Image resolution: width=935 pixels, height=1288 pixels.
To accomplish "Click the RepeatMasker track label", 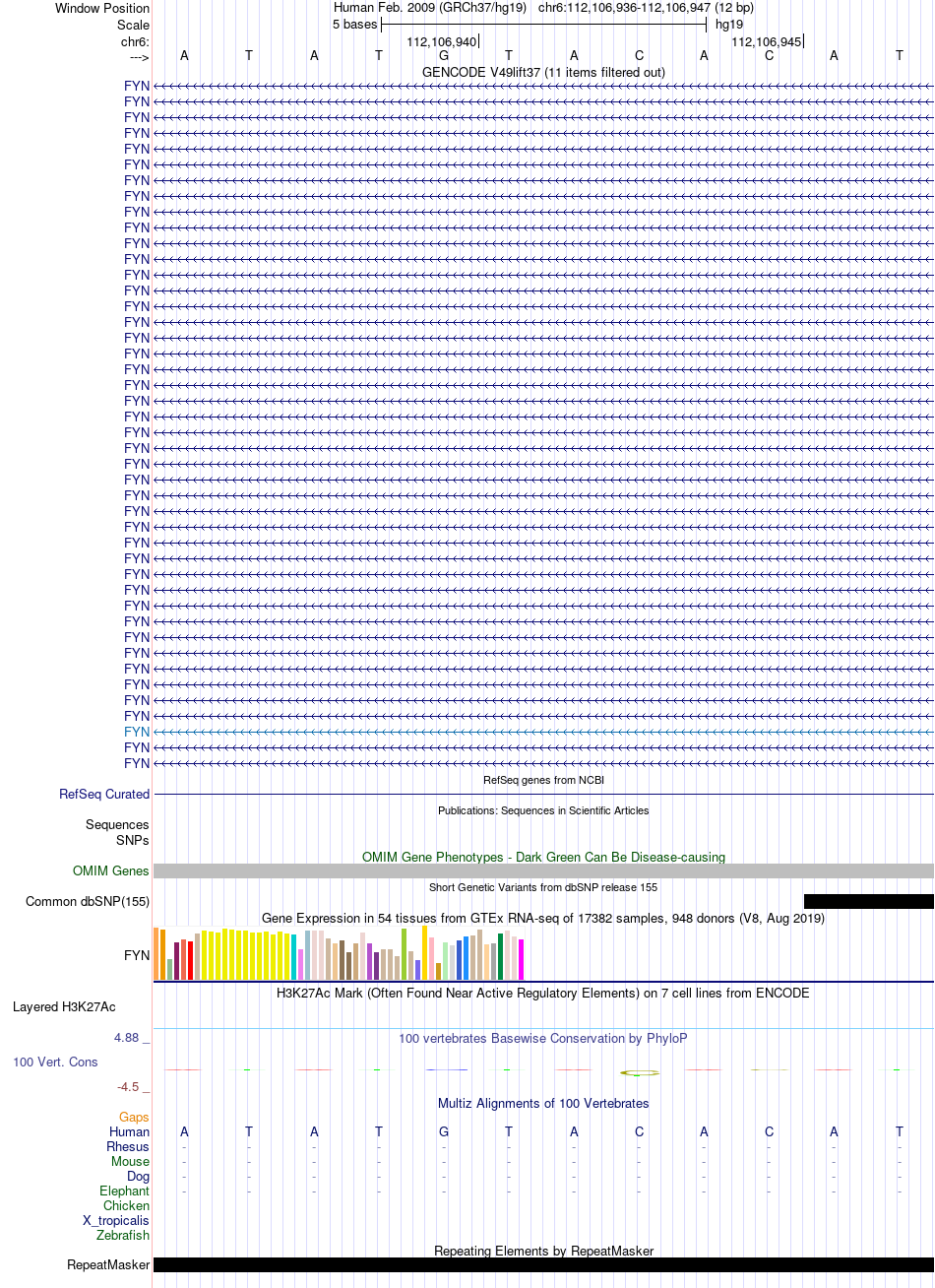I will (108, 1264).
